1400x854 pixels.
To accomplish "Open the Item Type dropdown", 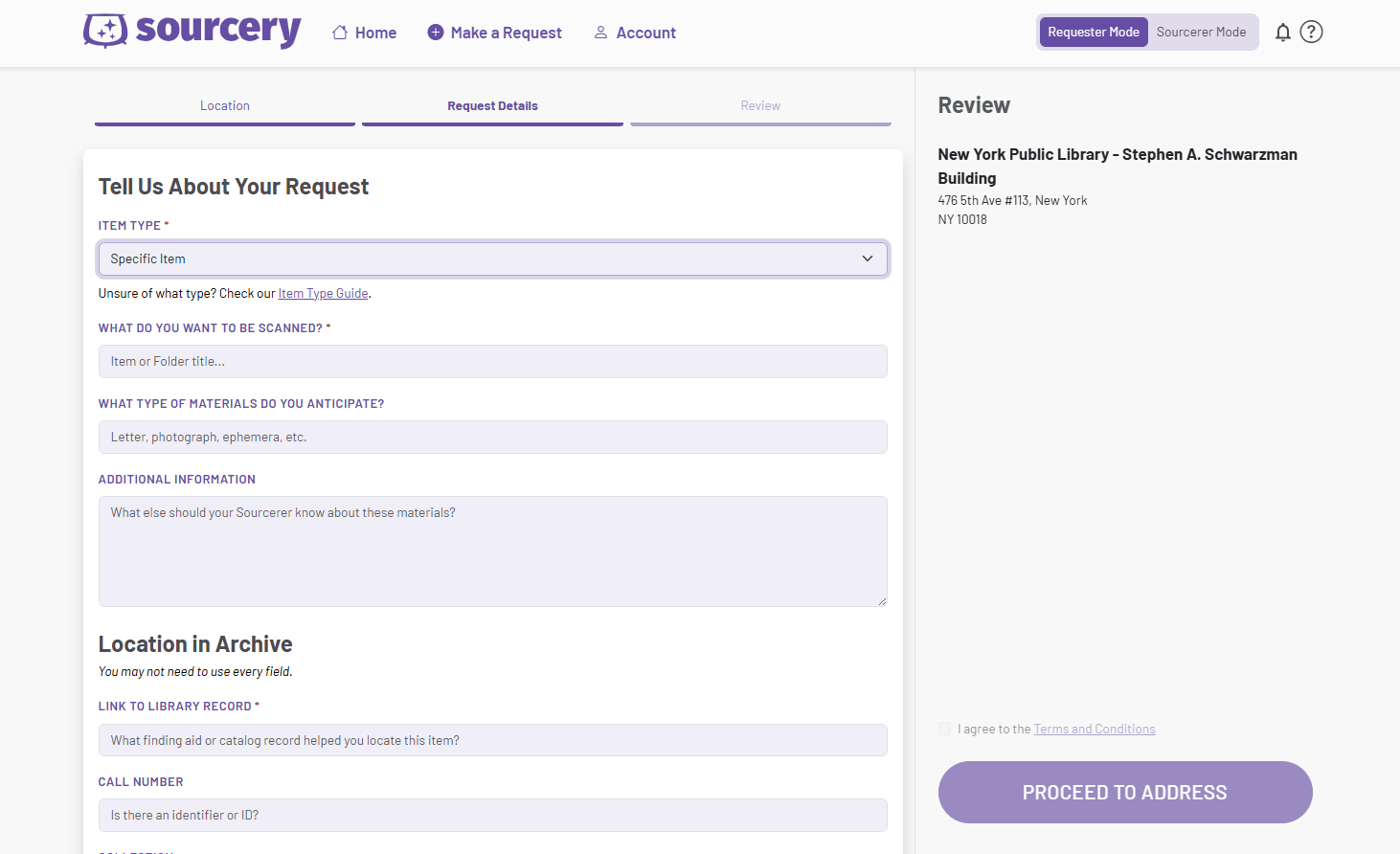I will point(492,258).
